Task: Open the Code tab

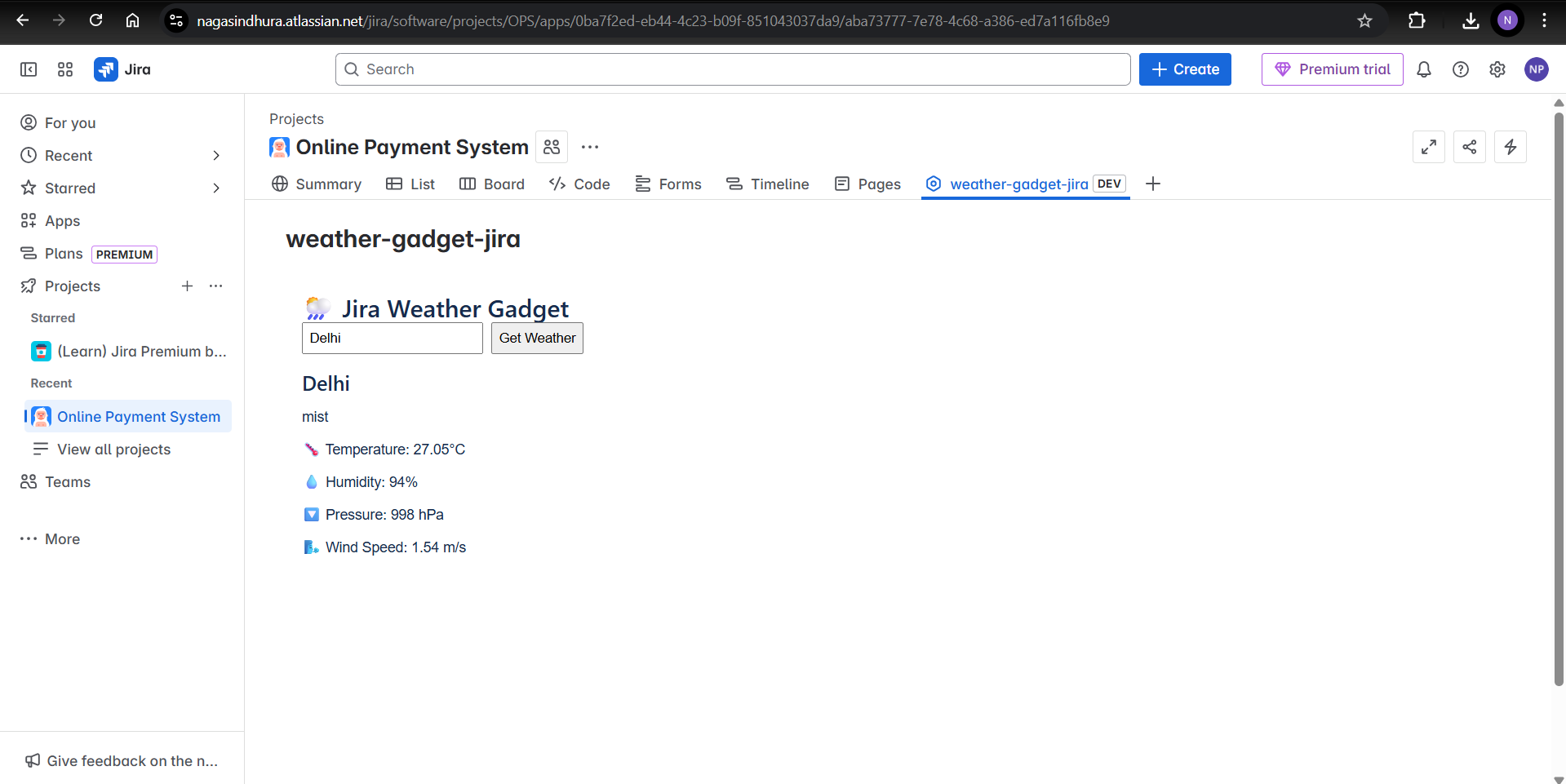Action: [579, 184]
